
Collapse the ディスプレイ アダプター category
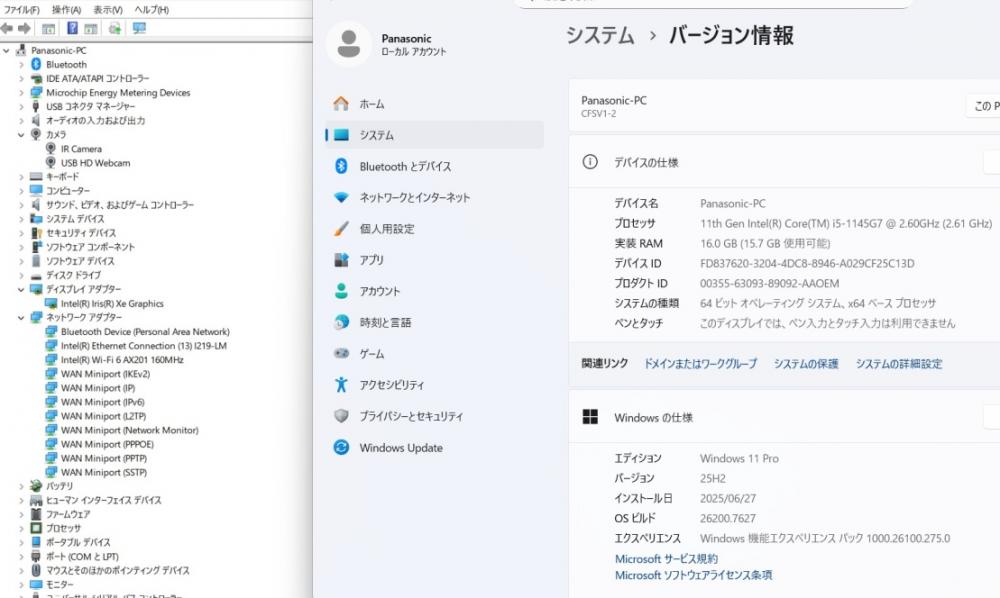pyautogui.click(x=21, y=289)
